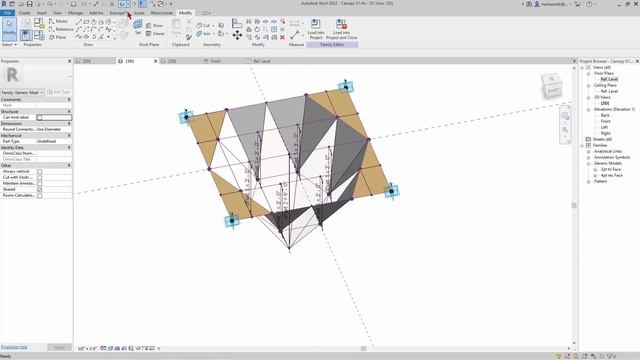Show the work plane
This screenshot has width=640, height=360.
154,25
